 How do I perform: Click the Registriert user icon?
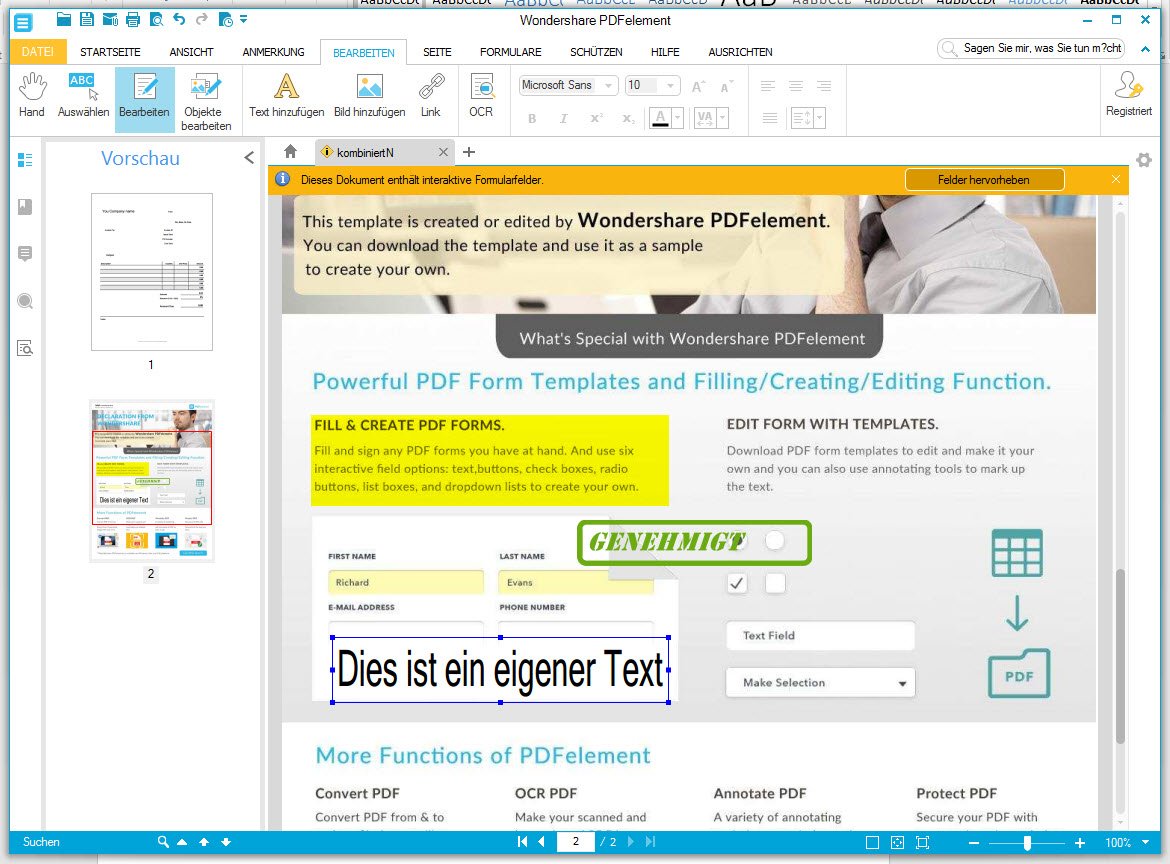coord(1128,94)
